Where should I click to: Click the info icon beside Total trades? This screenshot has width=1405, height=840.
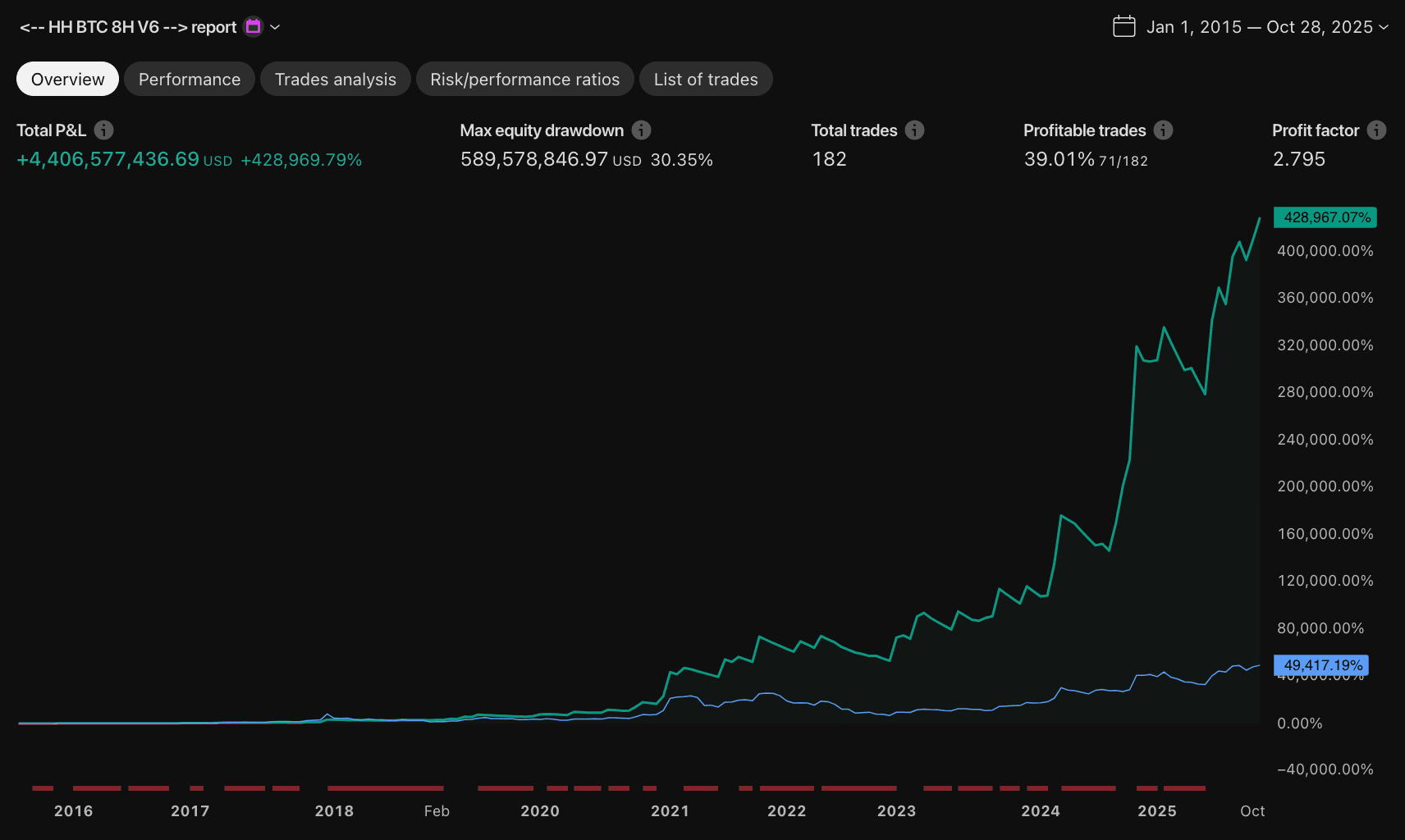tap(913, 130)
